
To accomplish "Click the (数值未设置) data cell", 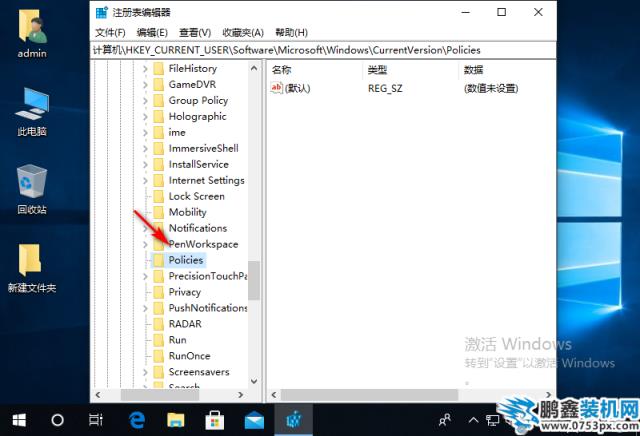I will (x=491, y=89).
